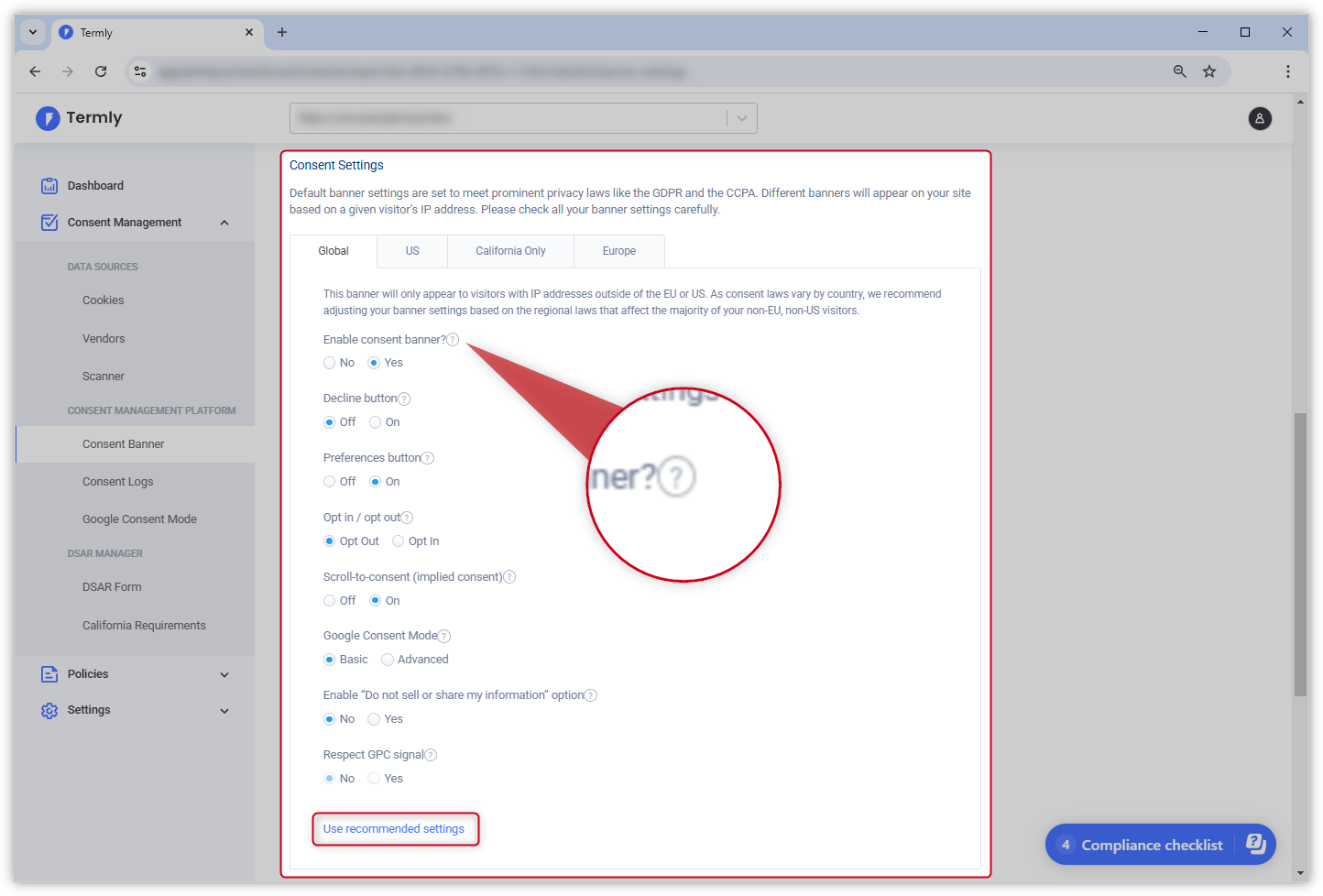
Task: Open the California Only tab
Action: tap(510, 250)
